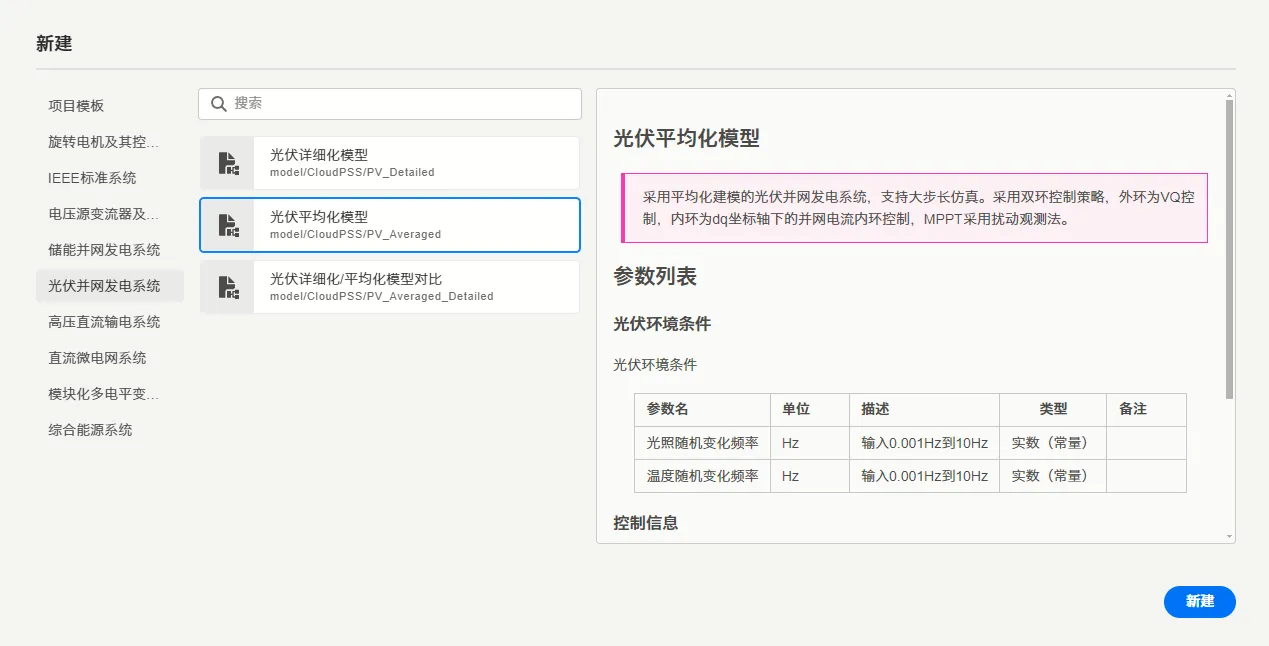Click the file icon beside 光伏详细化模型
The width and height of the screenshot is (1269, 646).
[228, 163]
